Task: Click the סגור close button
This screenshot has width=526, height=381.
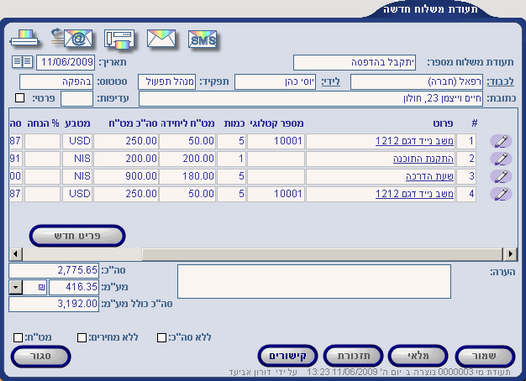Action: tap(41, 356)
